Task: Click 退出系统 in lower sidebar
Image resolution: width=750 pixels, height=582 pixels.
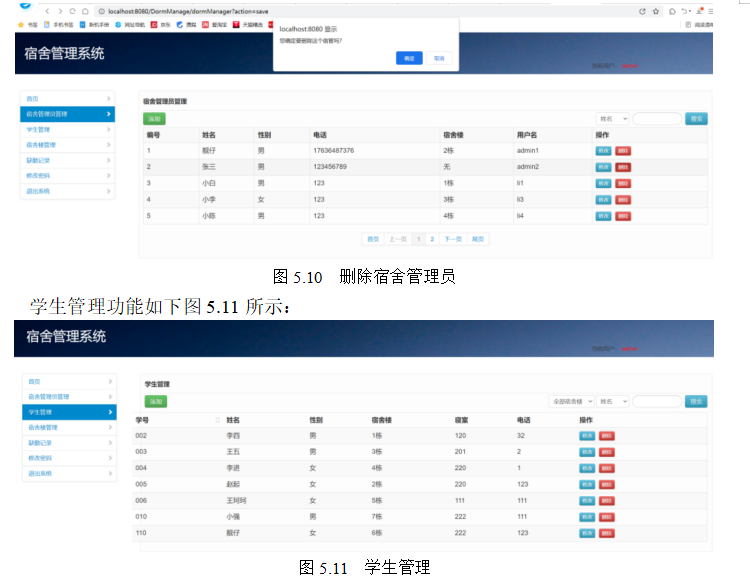Action: tap(69, 473)
